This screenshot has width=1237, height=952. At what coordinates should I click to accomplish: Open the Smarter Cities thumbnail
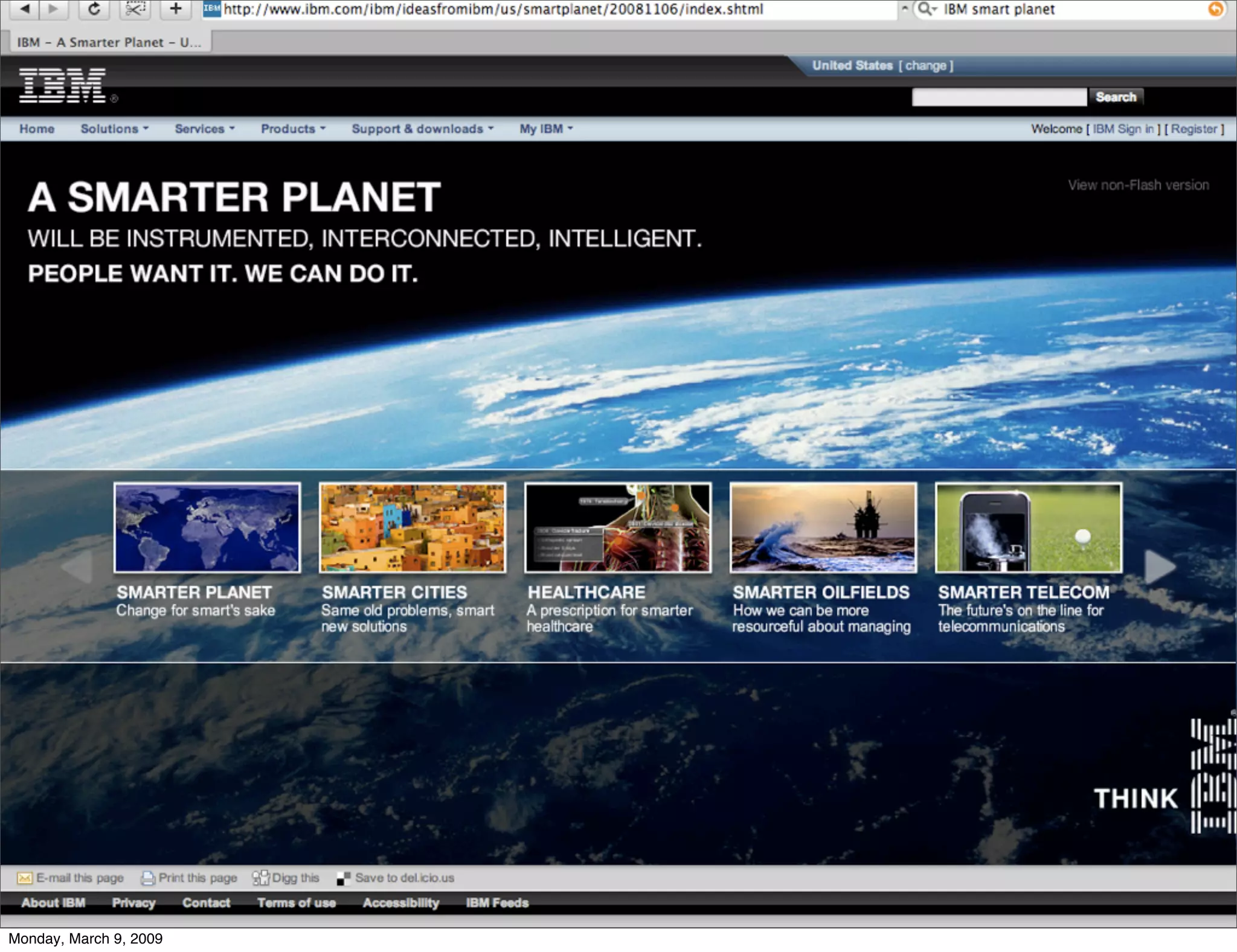(412, 527)
